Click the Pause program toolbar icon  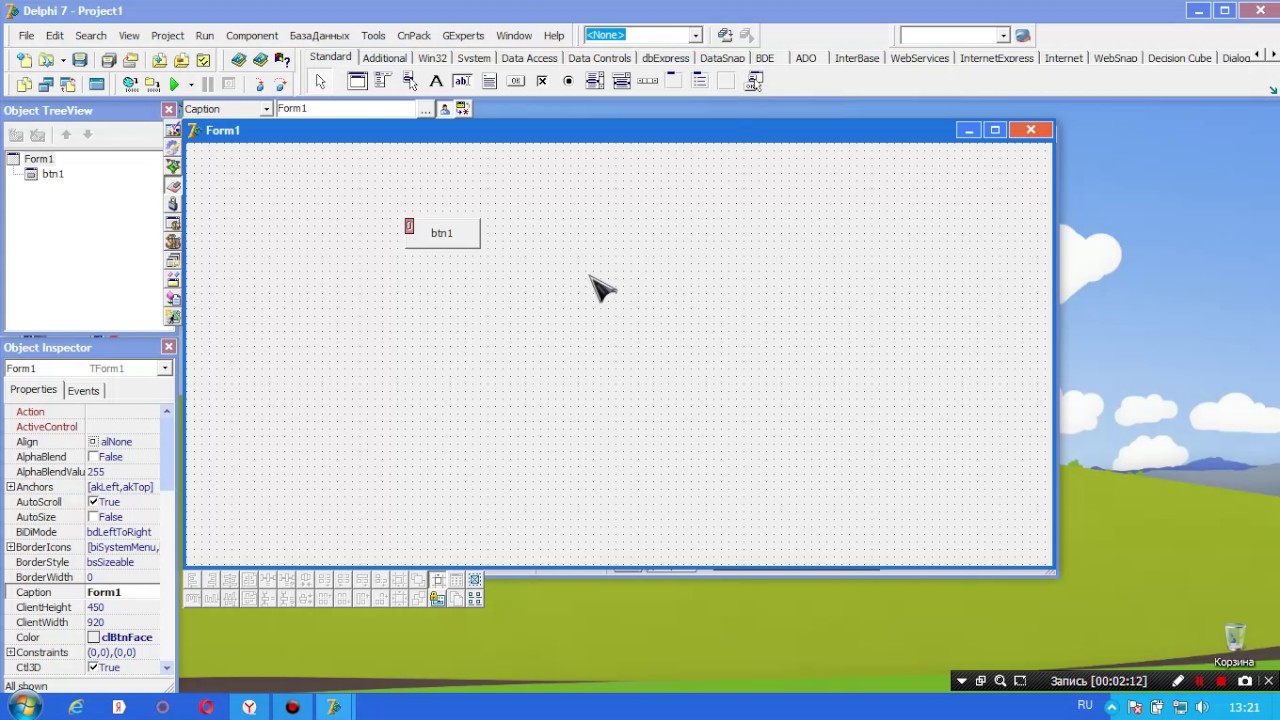tap(208, 85)
